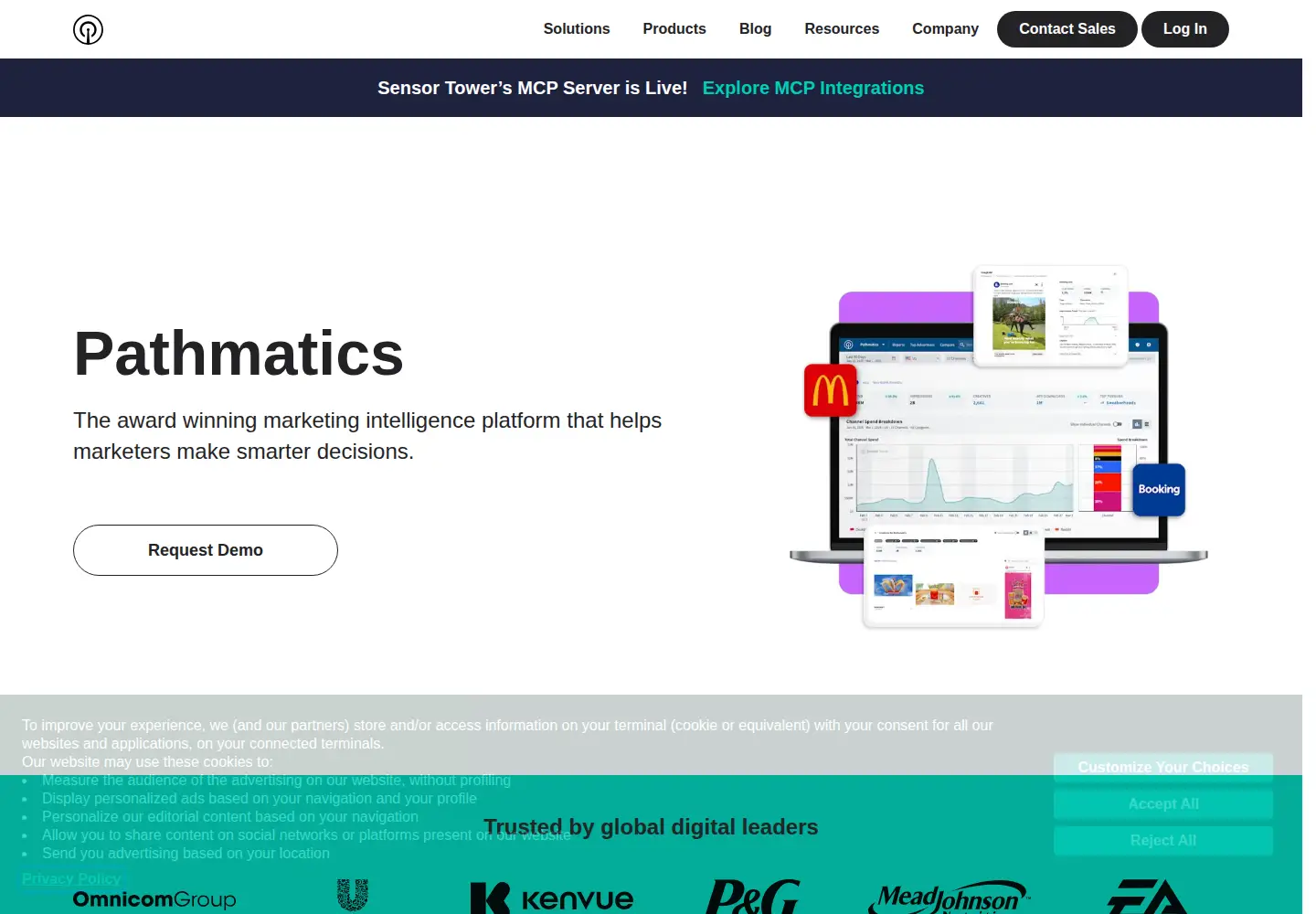Click the Kenvue logo
Image resolution: width=1316 pixels, height=914 pixels.
[x=552, y=898]
